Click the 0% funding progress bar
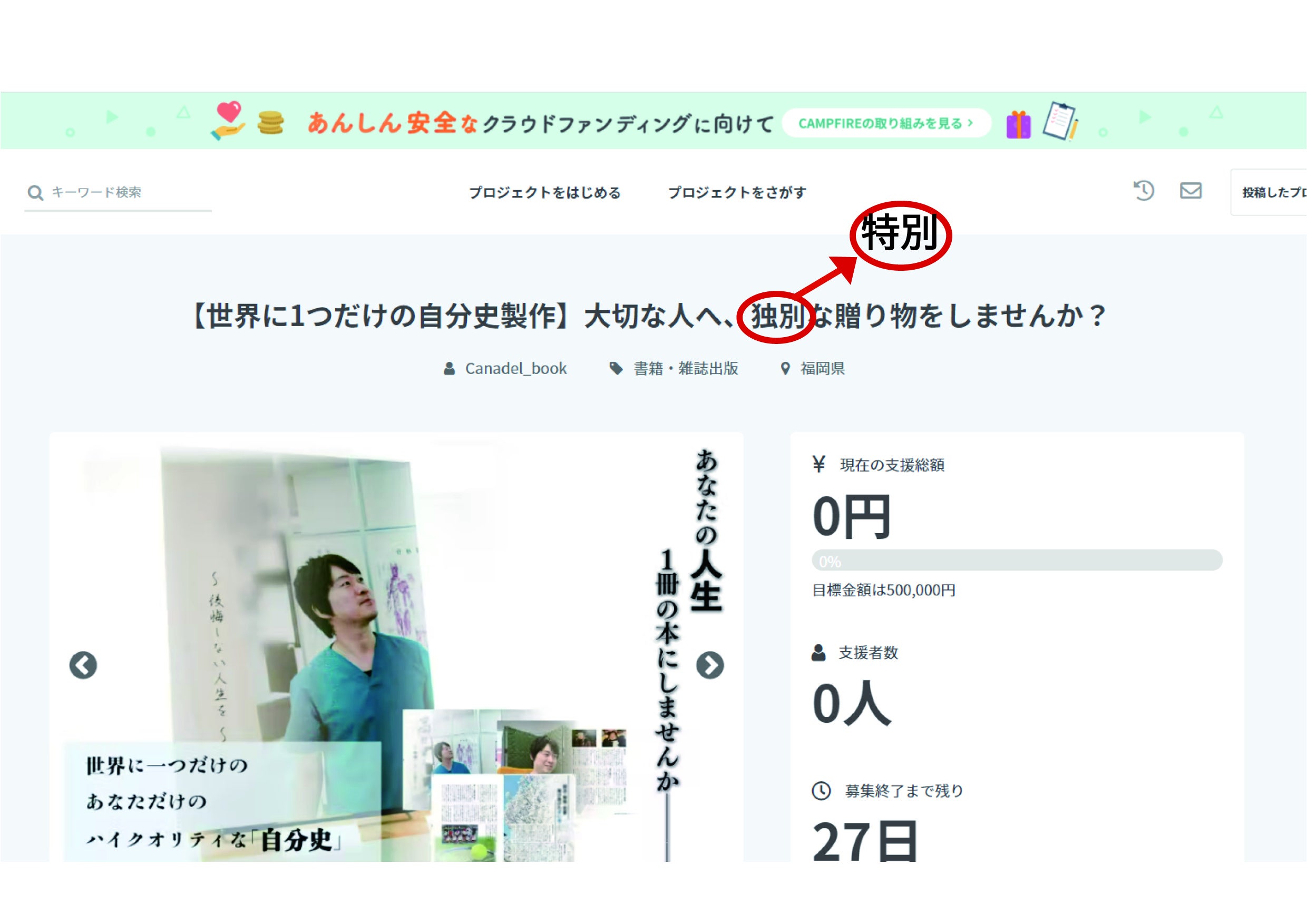This screenshot has width=1307, height=924. click(x=1017, y=561)
